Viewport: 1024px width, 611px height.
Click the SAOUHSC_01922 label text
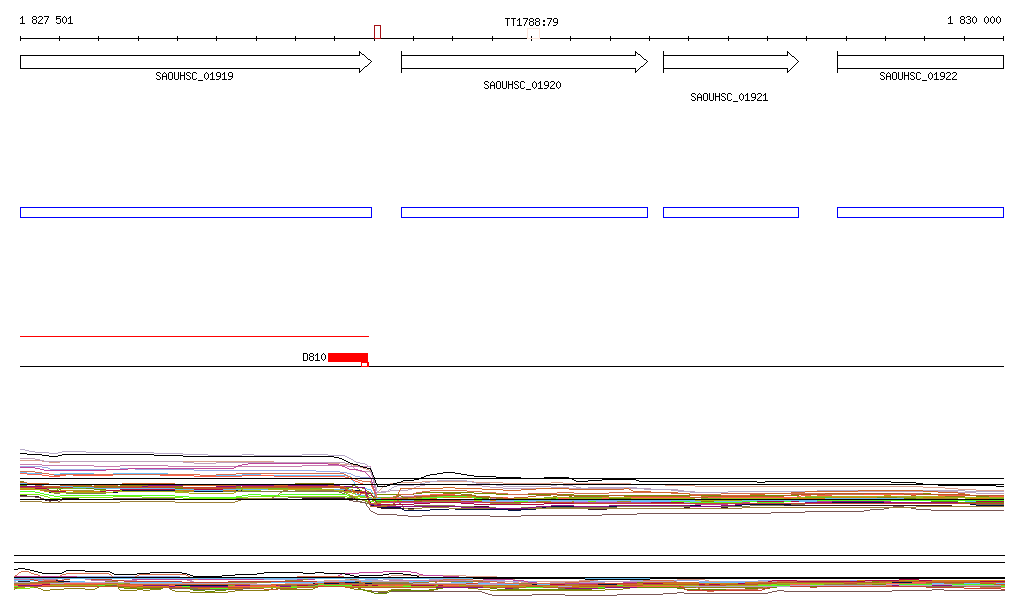(x=918, y=76)
